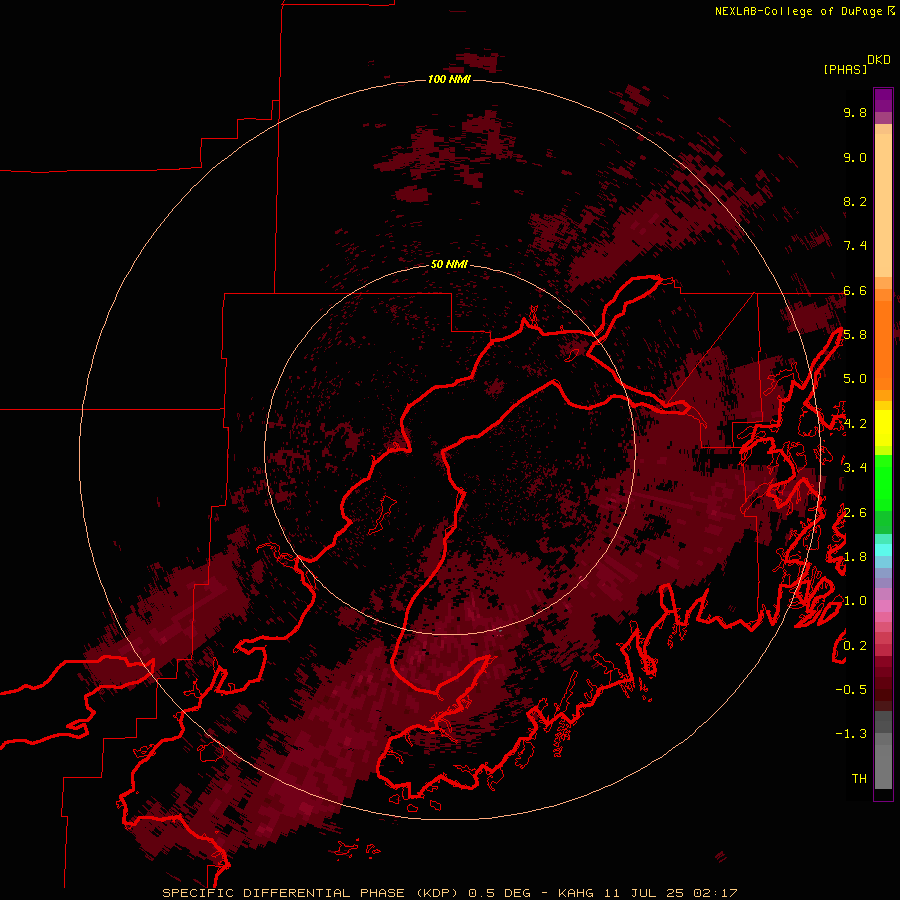Click the 3.4 scale value

click(x=855, y=468)
